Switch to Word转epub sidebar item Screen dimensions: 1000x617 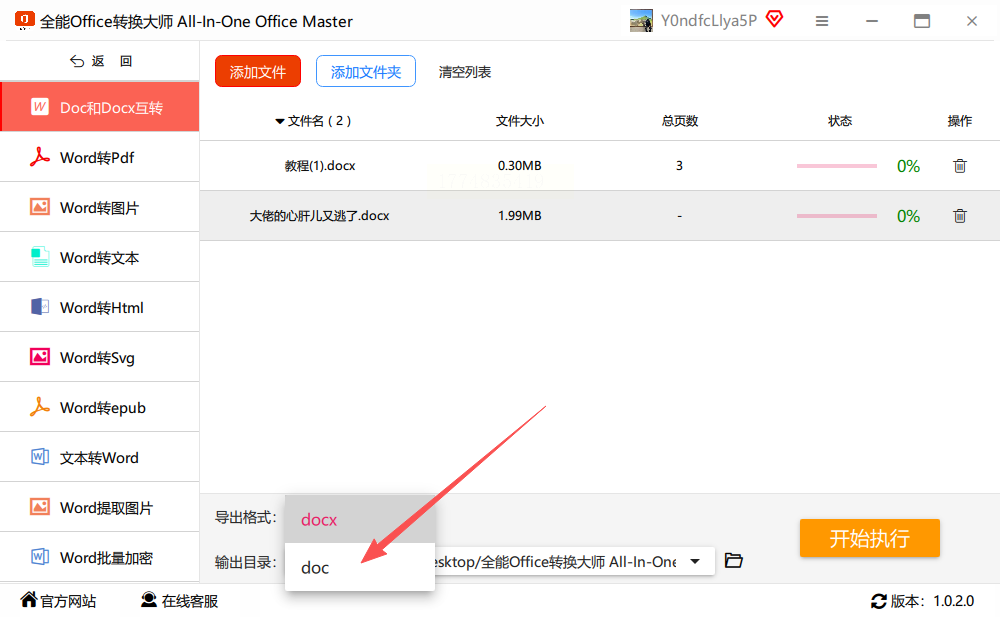coord(100,406)
